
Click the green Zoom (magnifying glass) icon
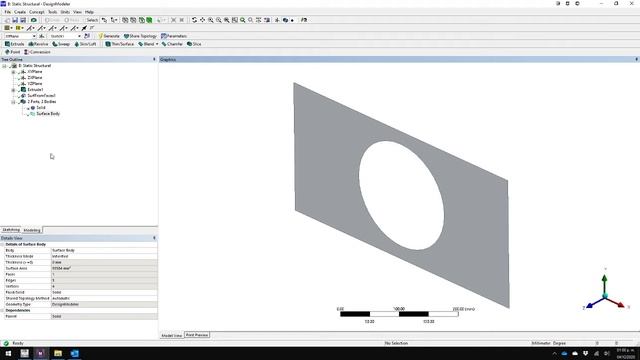(242, 20)
